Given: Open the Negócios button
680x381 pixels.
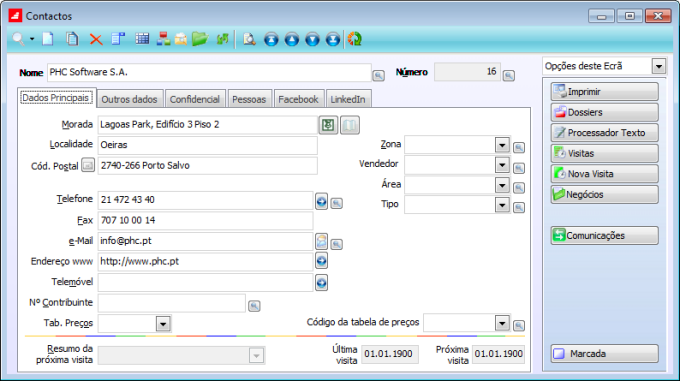Looking at the screenshot, I should [x=605, y=194].
